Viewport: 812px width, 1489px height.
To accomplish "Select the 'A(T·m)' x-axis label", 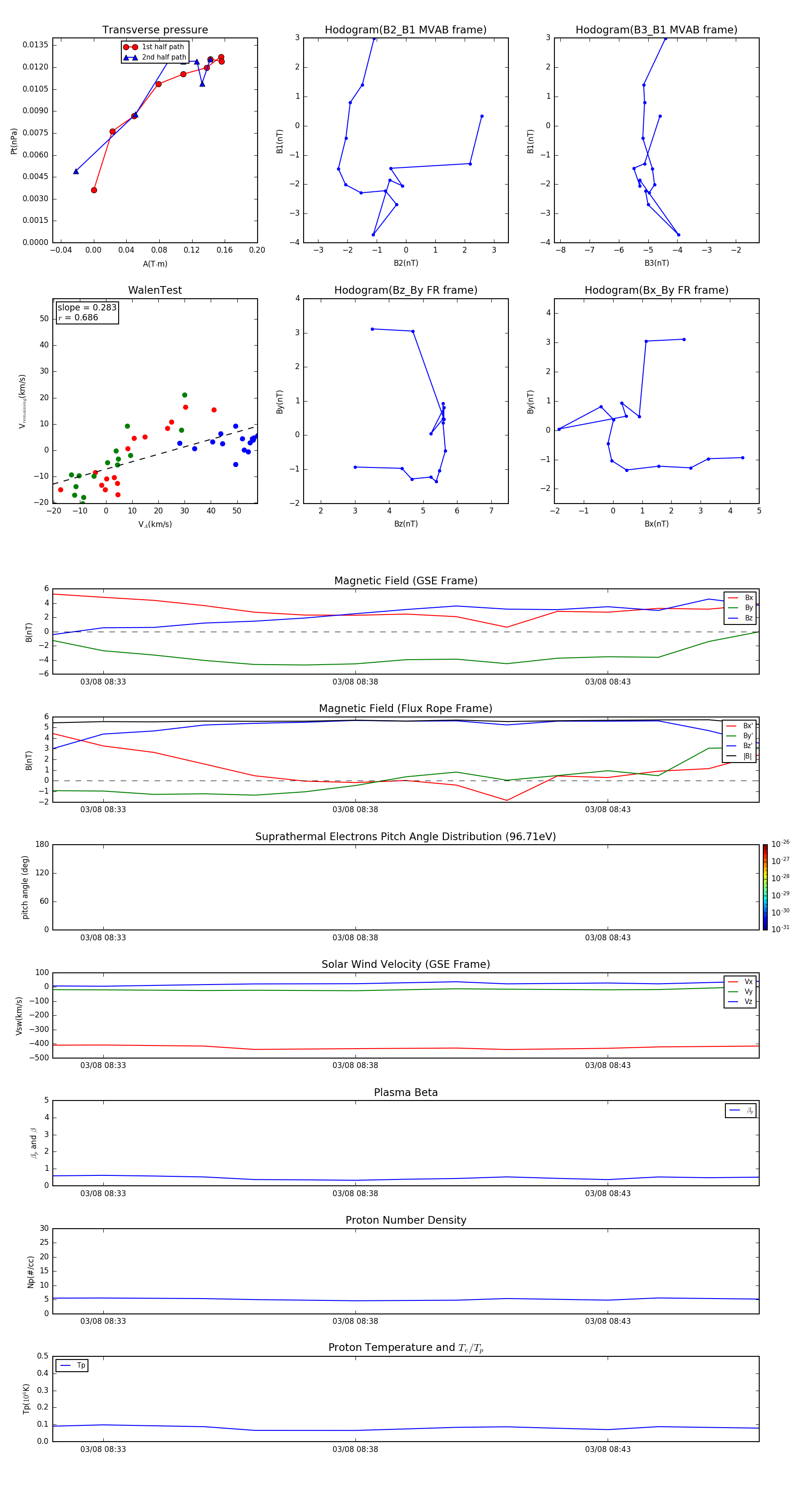I will point(155,264).
